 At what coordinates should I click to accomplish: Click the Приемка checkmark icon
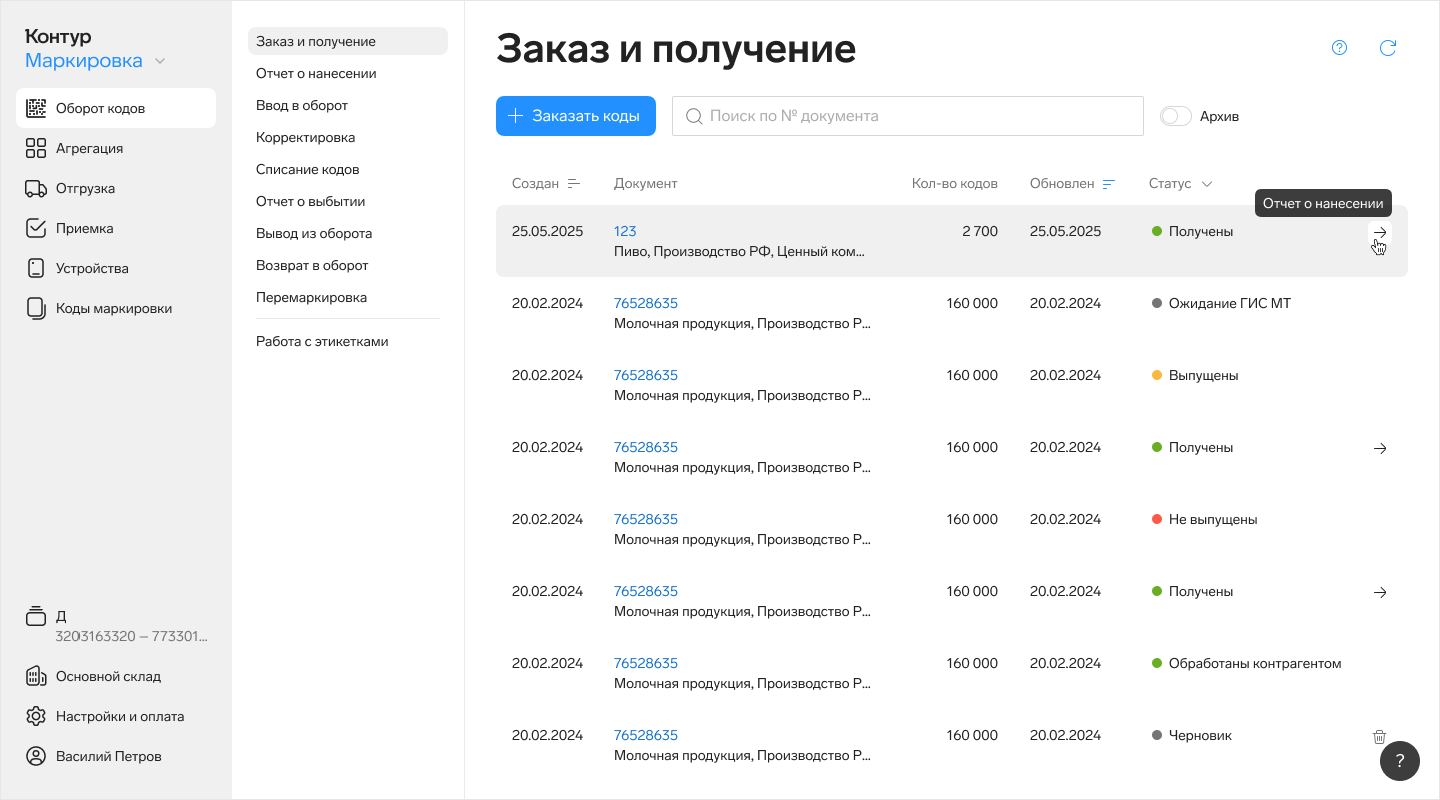[36, 228]
